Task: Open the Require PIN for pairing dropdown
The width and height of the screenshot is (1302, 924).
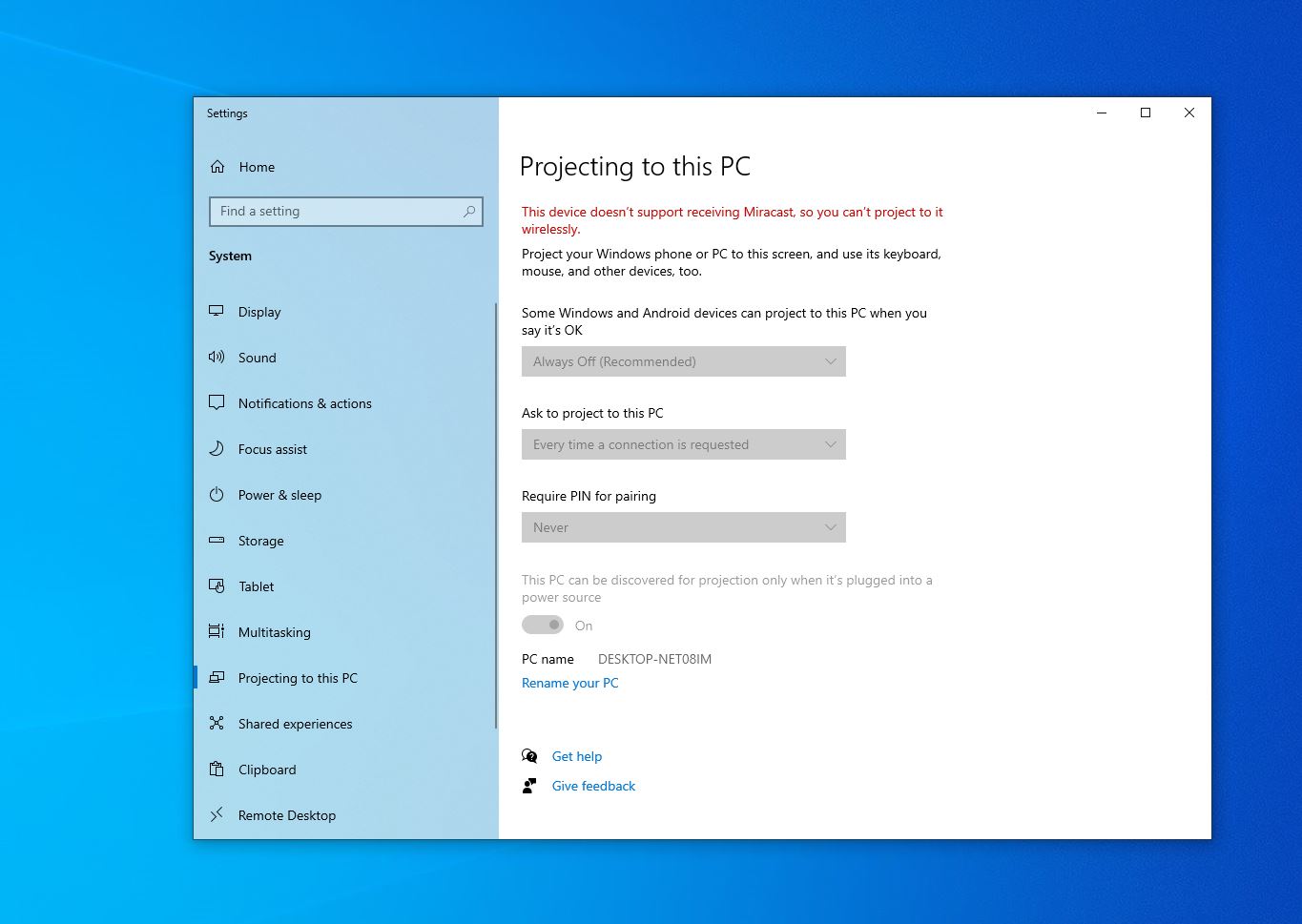Action: click(684, 527)
